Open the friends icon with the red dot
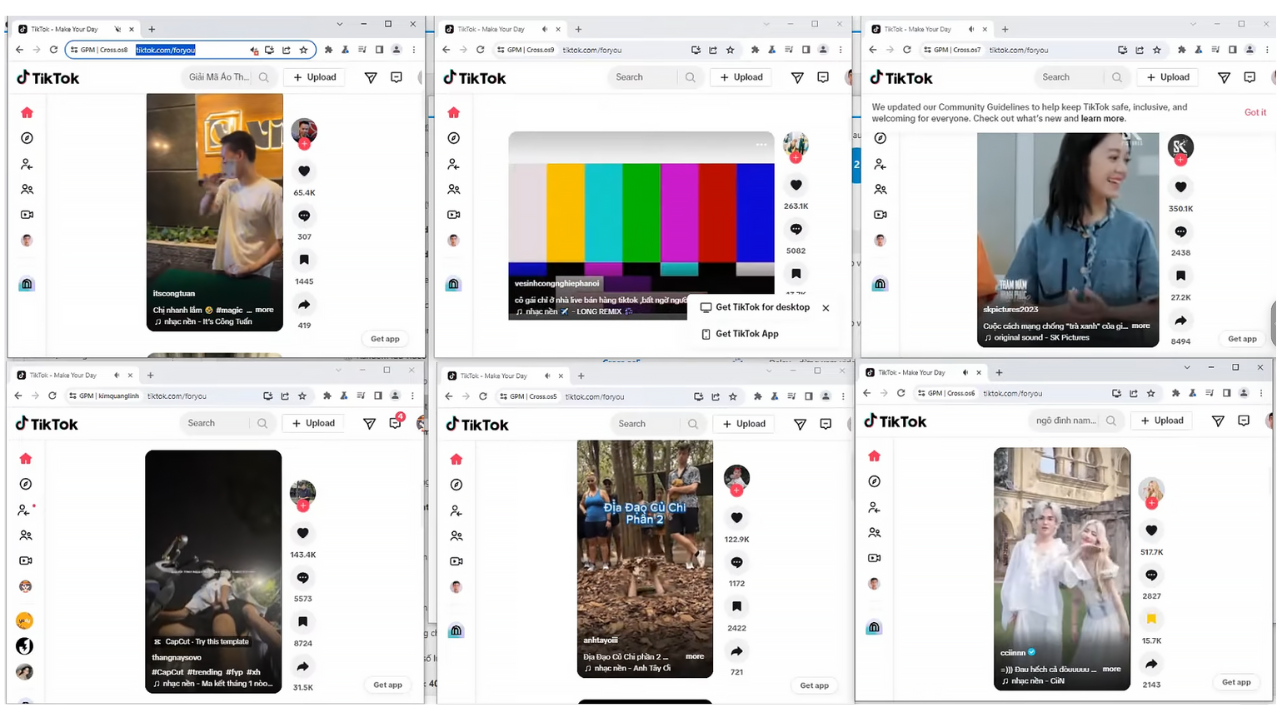Screen dimensions: 1280x720 click(26, 510)
